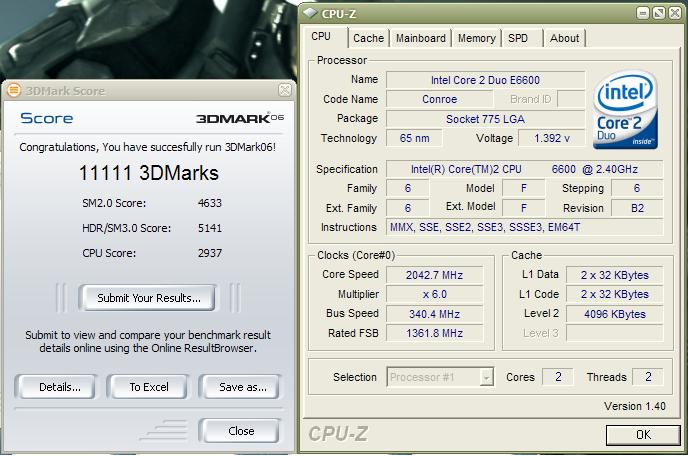
Task: Click the 3DMark Score window orange icon
Action: (14, 90)
